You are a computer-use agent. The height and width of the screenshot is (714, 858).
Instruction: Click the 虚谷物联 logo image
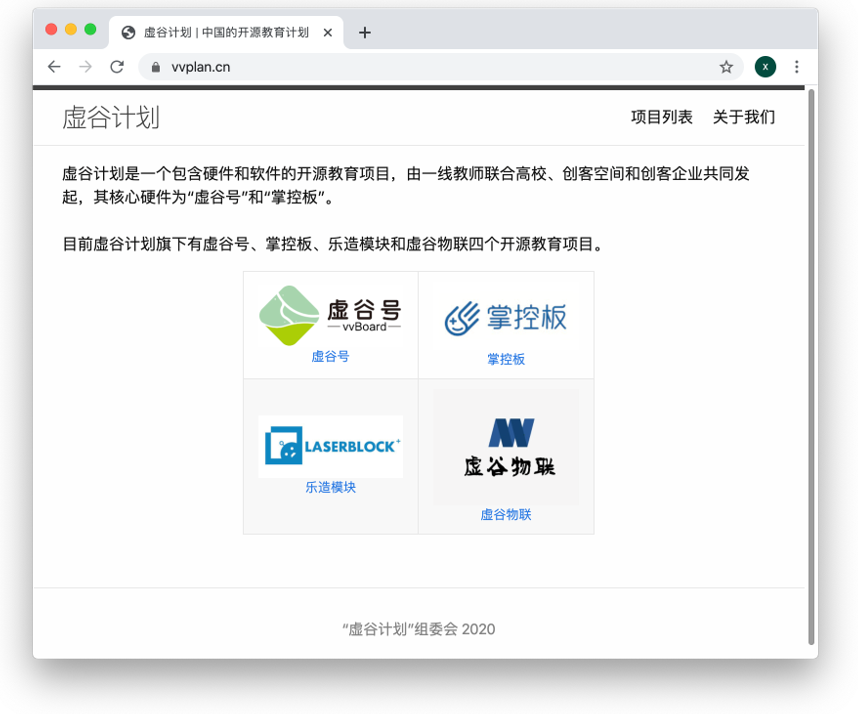pos(506,446)
